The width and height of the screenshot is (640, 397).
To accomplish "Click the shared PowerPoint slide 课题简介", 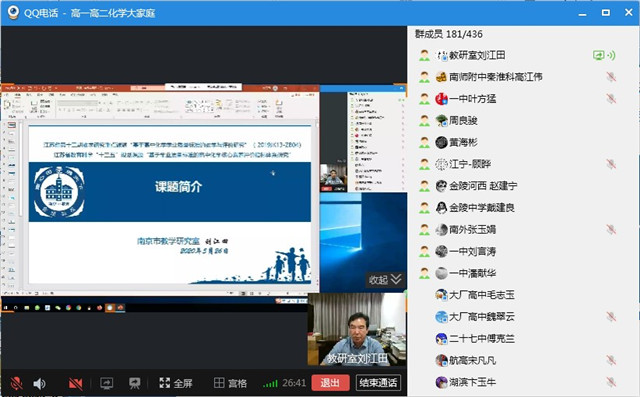I will click(170, 204).
